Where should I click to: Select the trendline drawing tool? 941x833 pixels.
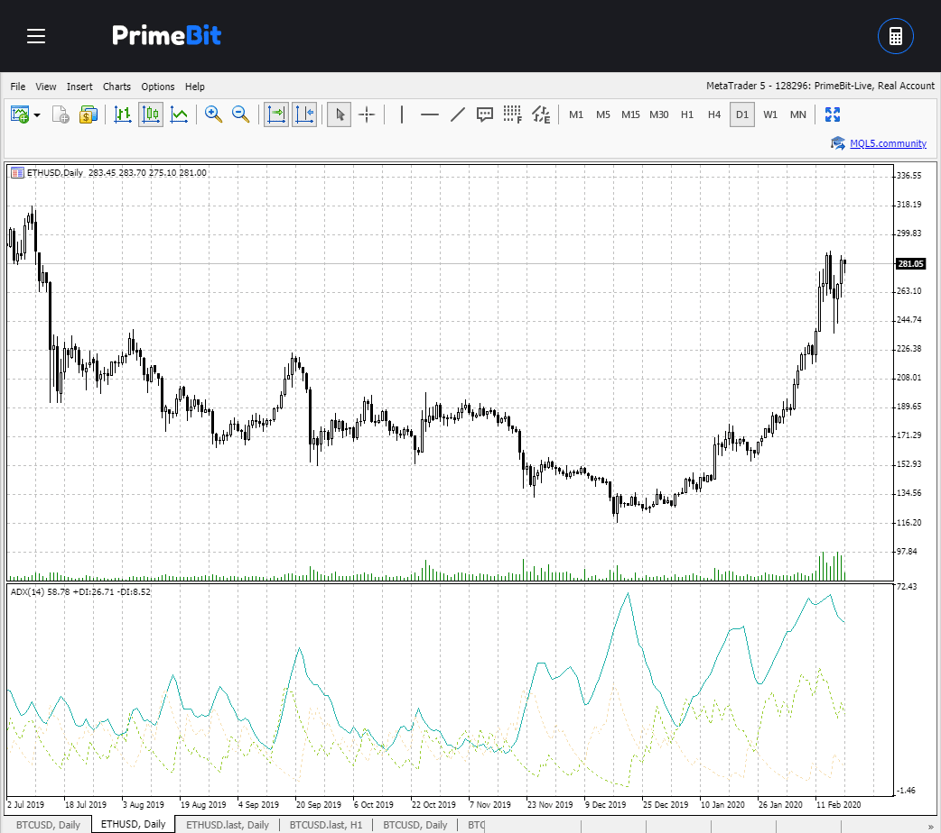[x=458, y=114]
